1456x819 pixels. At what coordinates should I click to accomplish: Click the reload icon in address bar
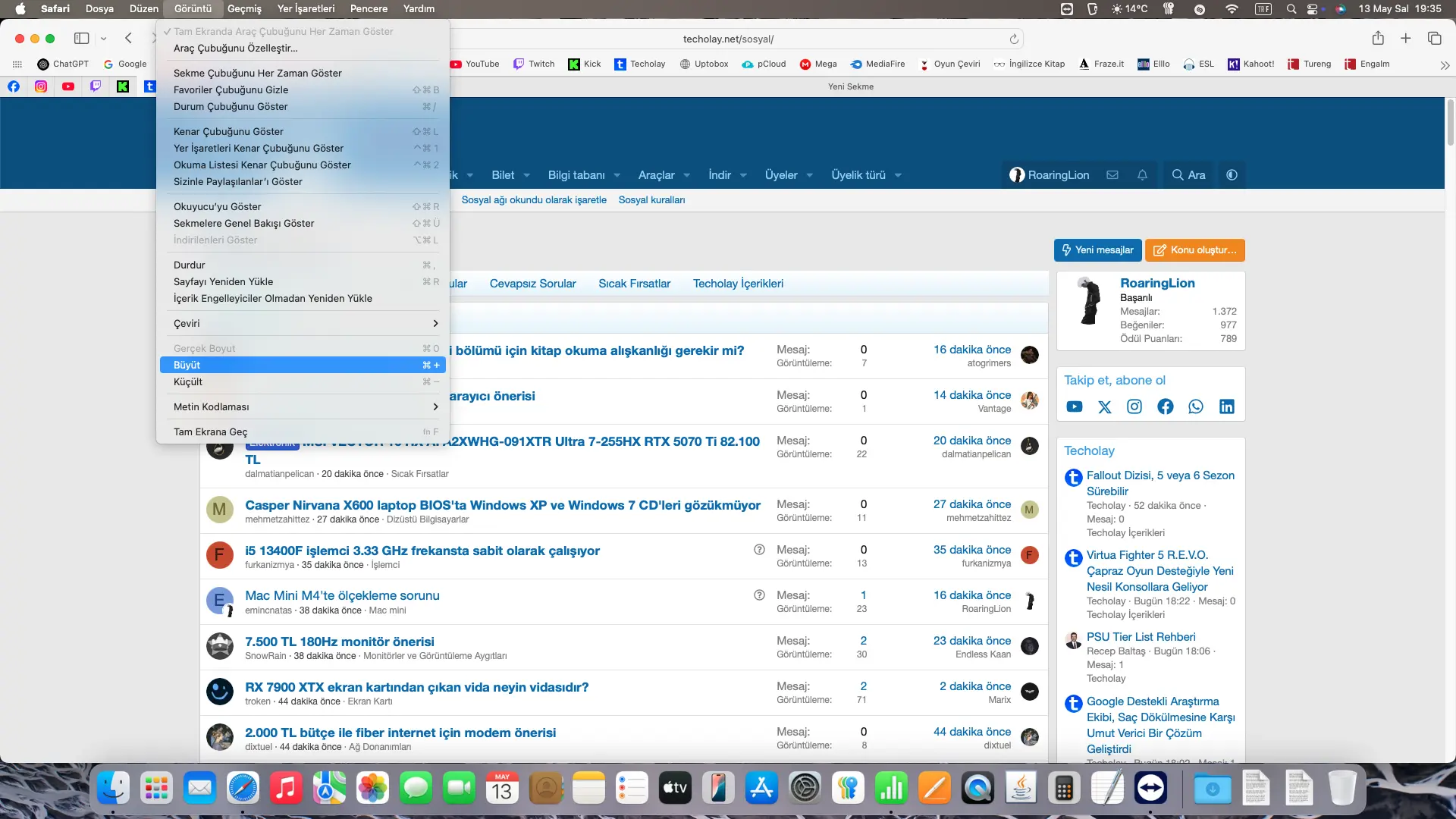point(1014,39)
